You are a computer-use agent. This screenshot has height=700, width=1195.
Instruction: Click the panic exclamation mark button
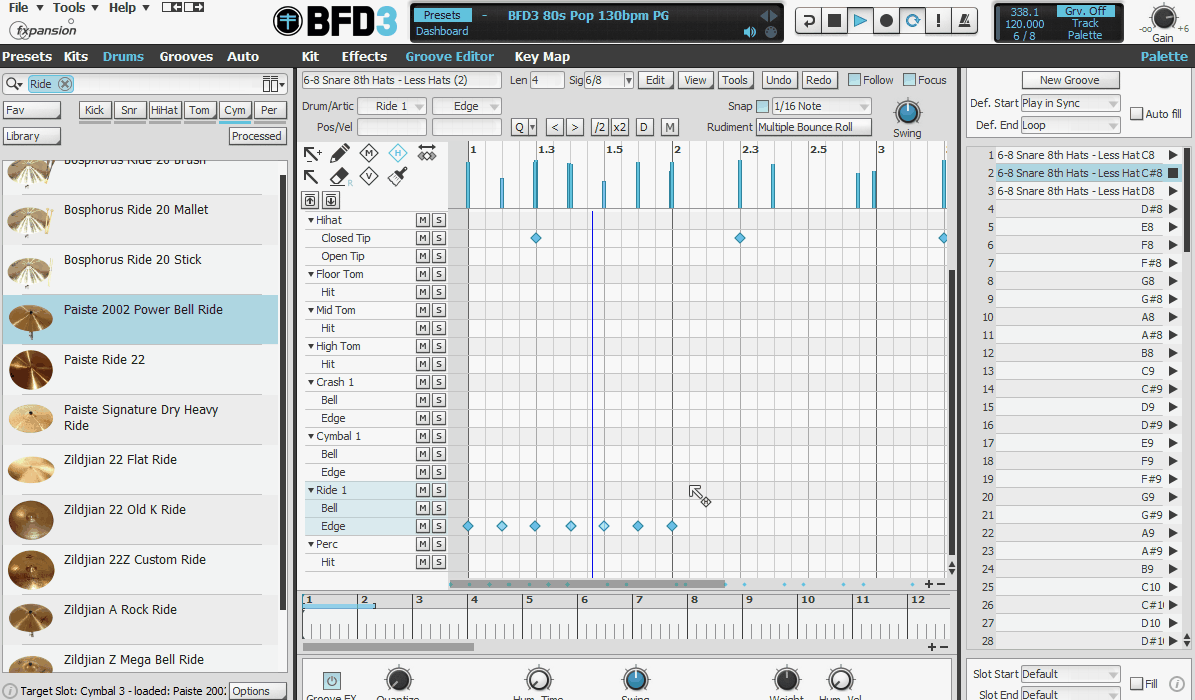(x=938, y=21)
